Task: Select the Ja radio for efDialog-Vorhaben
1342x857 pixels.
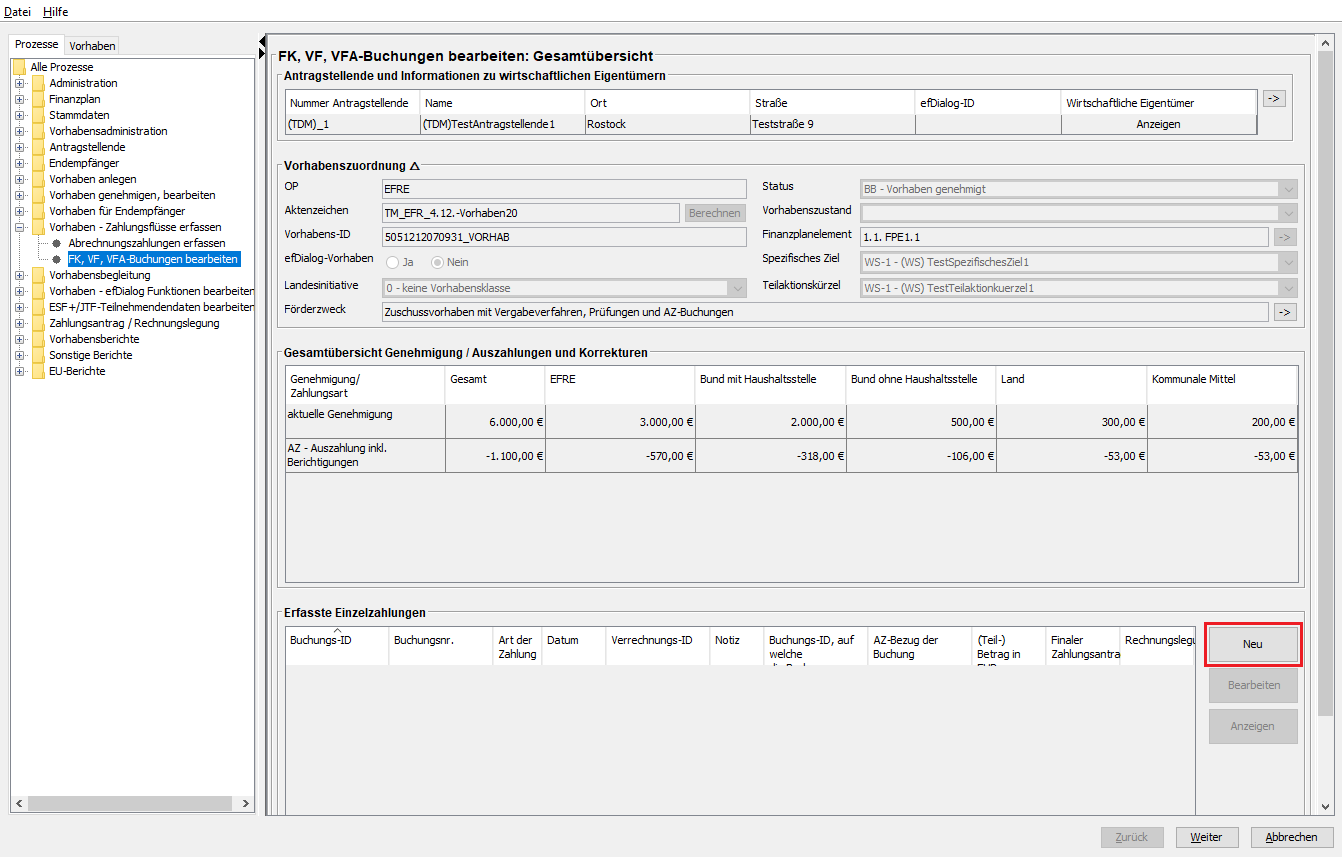Action: point(393,262)
